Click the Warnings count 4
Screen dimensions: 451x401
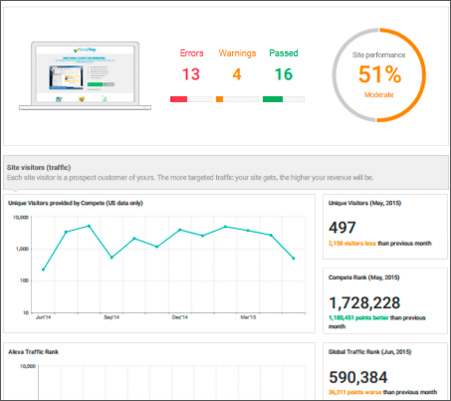tap(237, 74)
